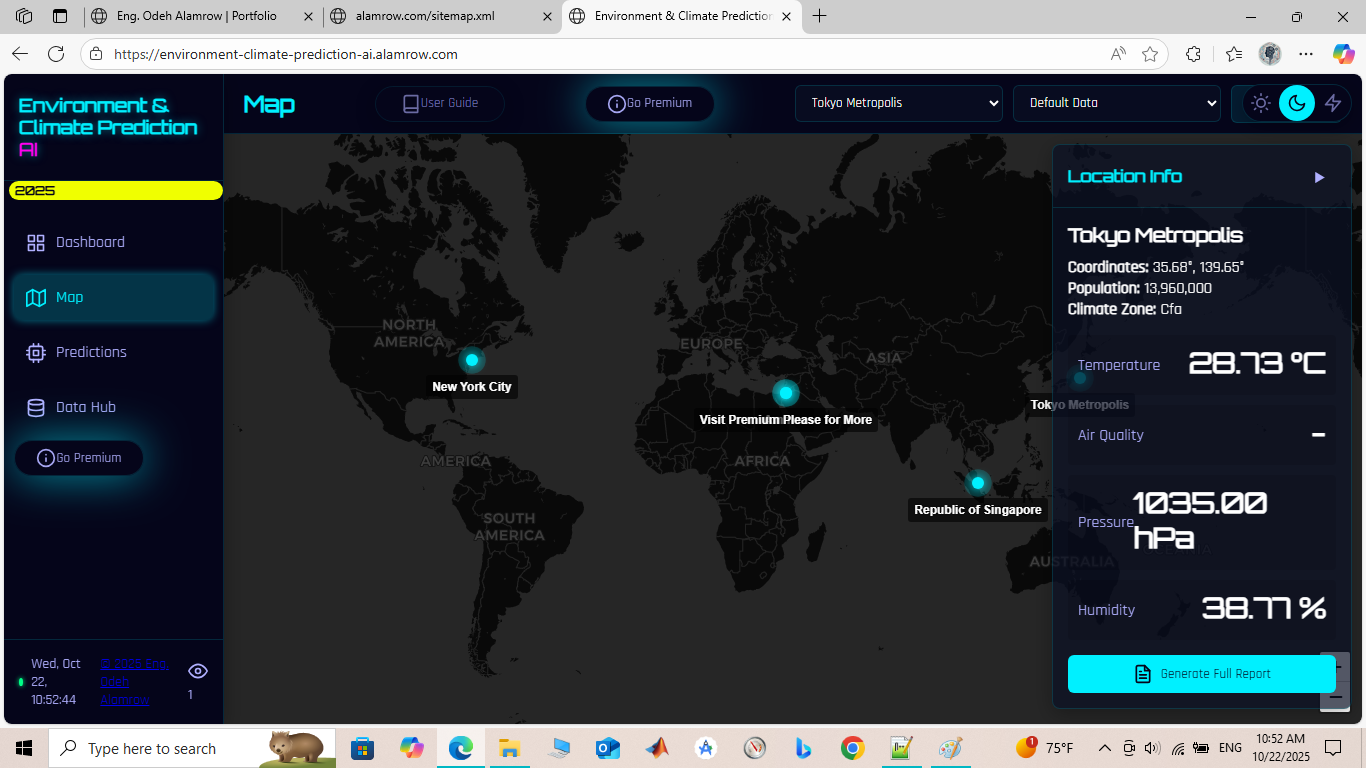This screenshot has height=768, width=1366.
Task: Enable the lightning bolt theme mode
Action: click(1333, 103)
